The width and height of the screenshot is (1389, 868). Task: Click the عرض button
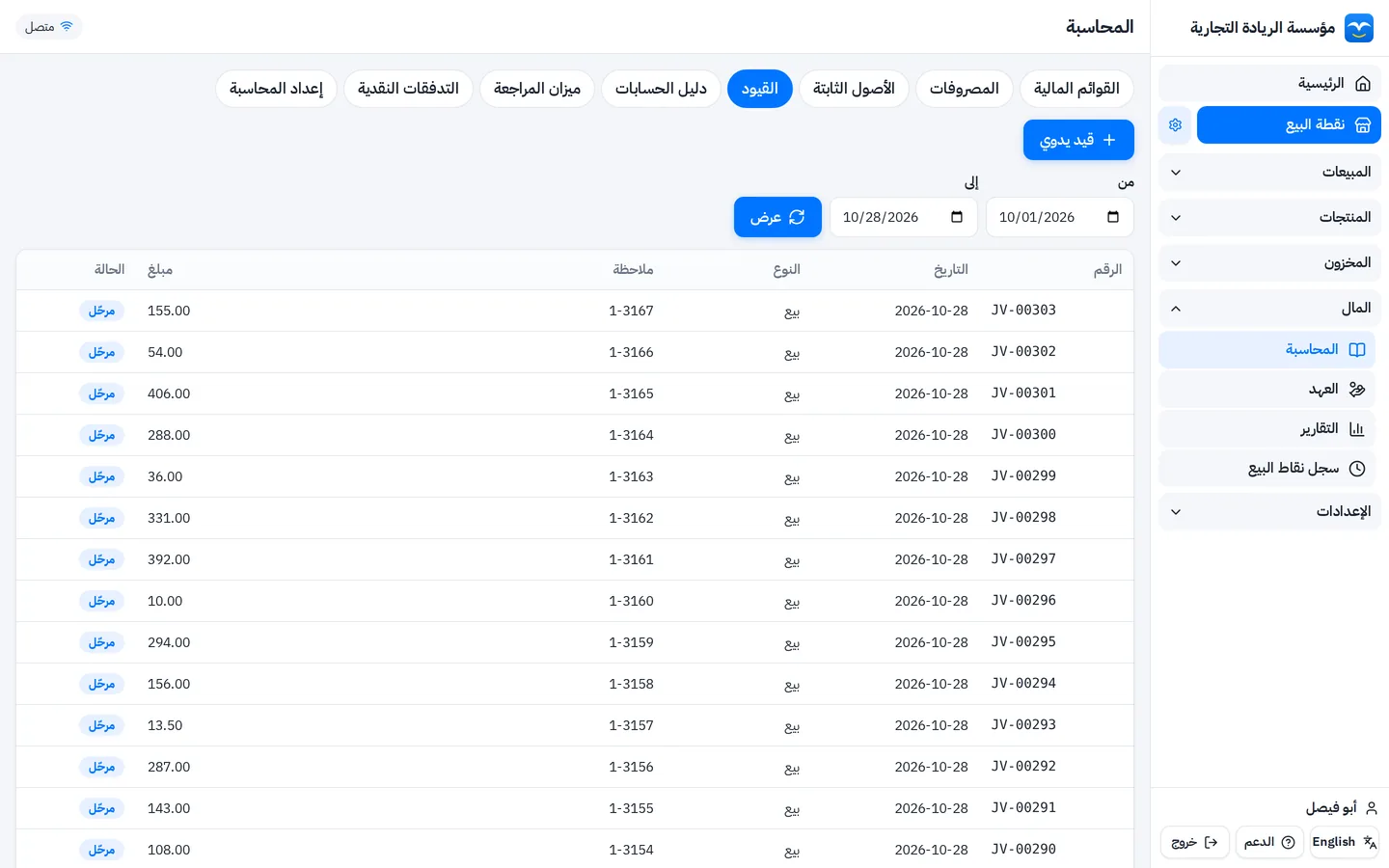coord(777,217)
